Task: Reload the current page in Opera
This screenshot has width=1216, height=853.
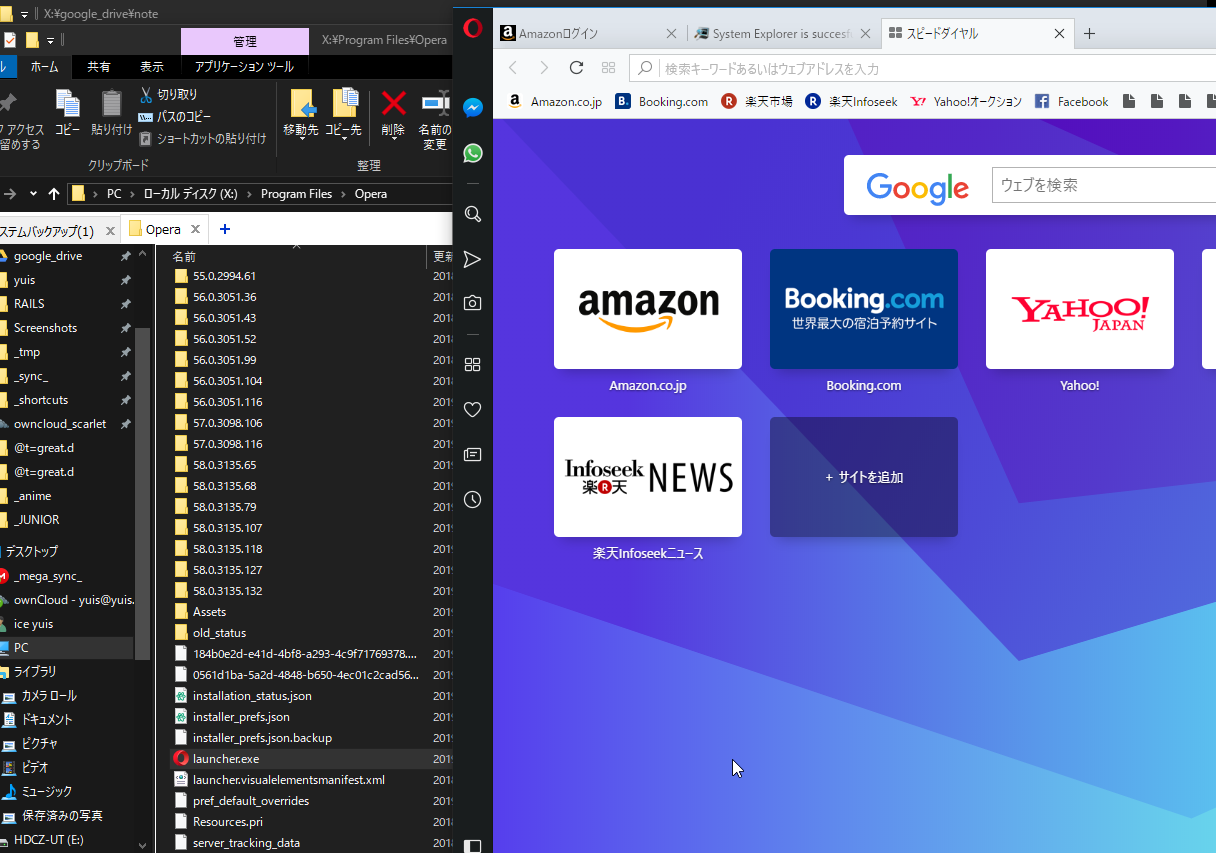Action: tap(576, 68)
